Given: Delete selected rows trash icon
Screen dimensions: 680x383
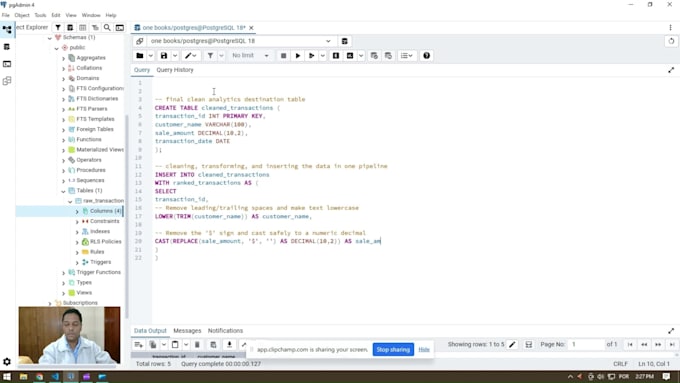Looking at the screenshot, I should point(197,344).
